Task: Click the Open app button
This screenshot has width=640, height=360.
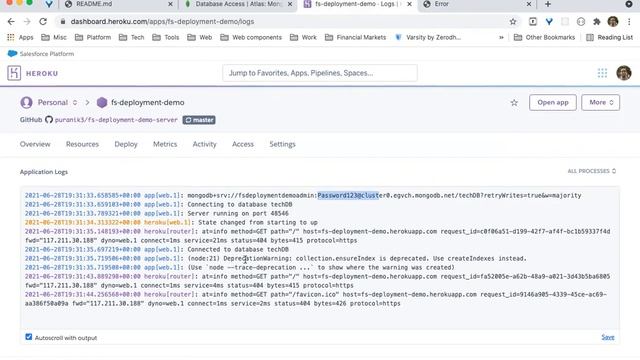Action: pos(553,102)
